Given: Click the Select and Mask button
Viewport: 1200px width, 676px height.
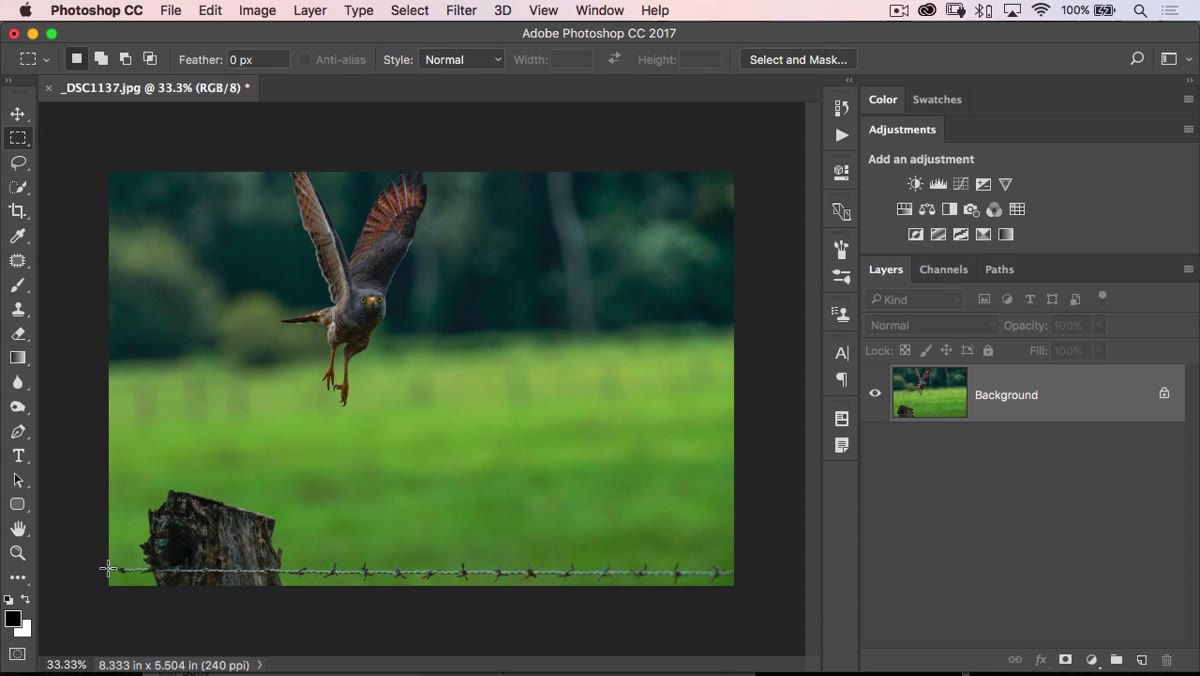Looking at the screenshot, I should click(x=798, y=60).
